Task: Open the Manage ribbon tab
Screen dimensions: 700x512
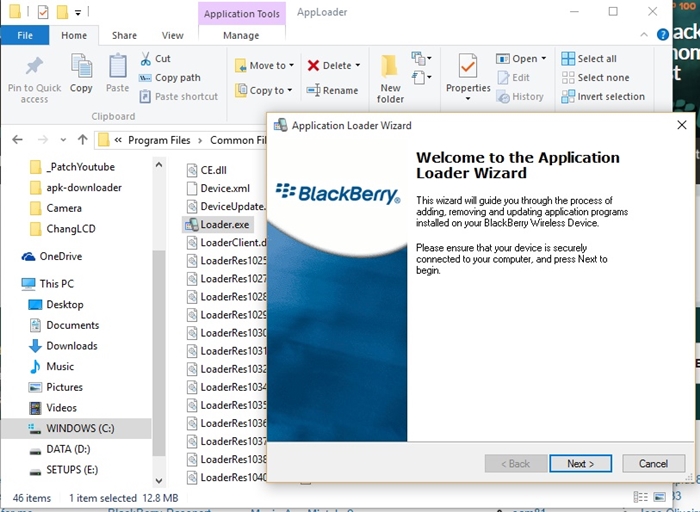Action: click(x=241, y=35)
